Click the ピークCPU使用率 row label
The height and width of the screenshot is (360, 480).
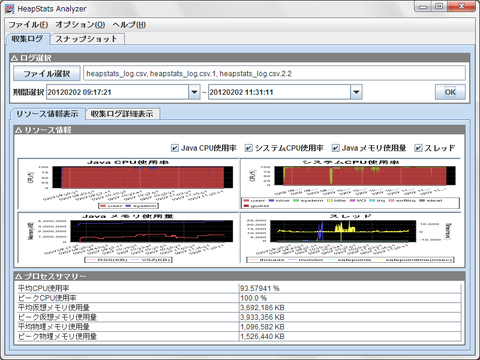47,298
